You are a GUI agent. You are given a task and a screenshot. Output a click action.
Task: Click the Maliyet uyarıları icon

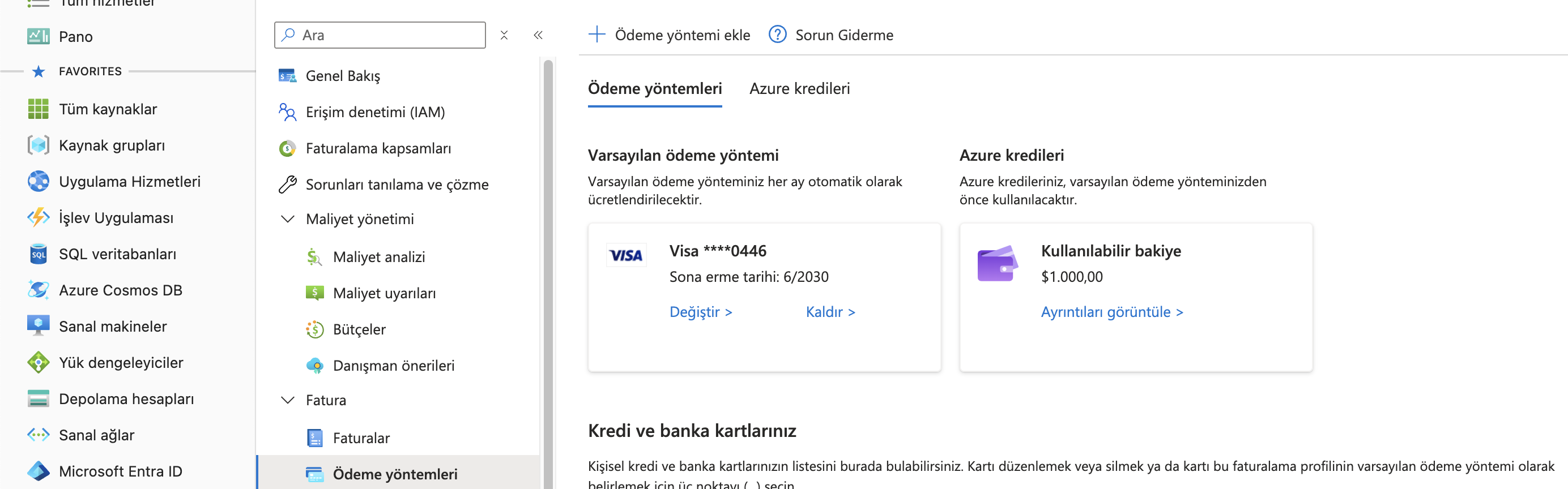tap(314, 293)
